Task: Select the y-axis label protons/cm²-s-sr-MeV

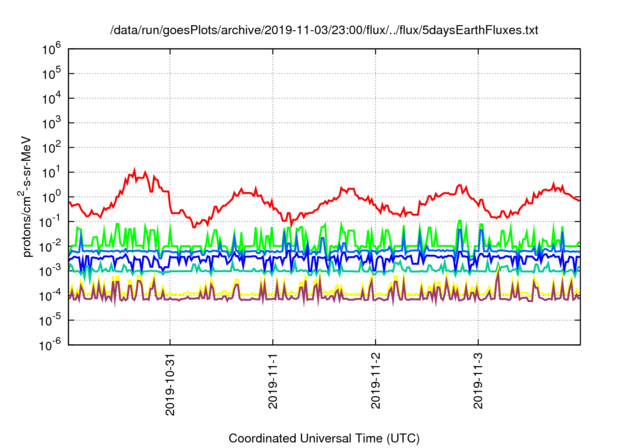Action: pos(25,195)
